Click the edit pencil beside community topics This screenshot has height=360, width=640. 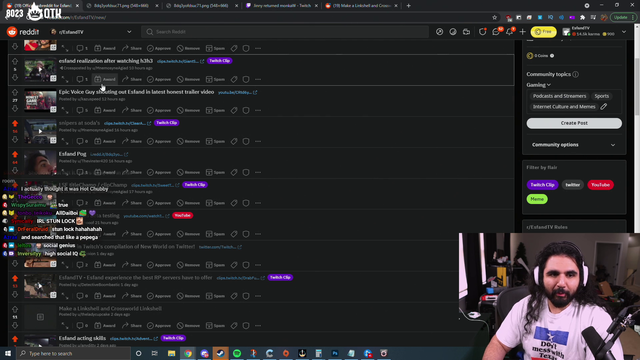click(604, 107)
